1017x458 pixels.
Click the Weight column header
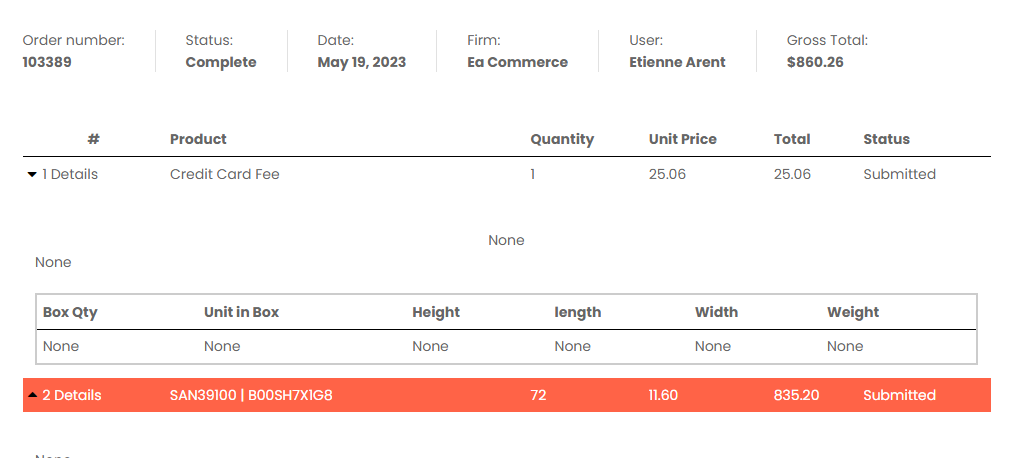(x=853, y=312)
